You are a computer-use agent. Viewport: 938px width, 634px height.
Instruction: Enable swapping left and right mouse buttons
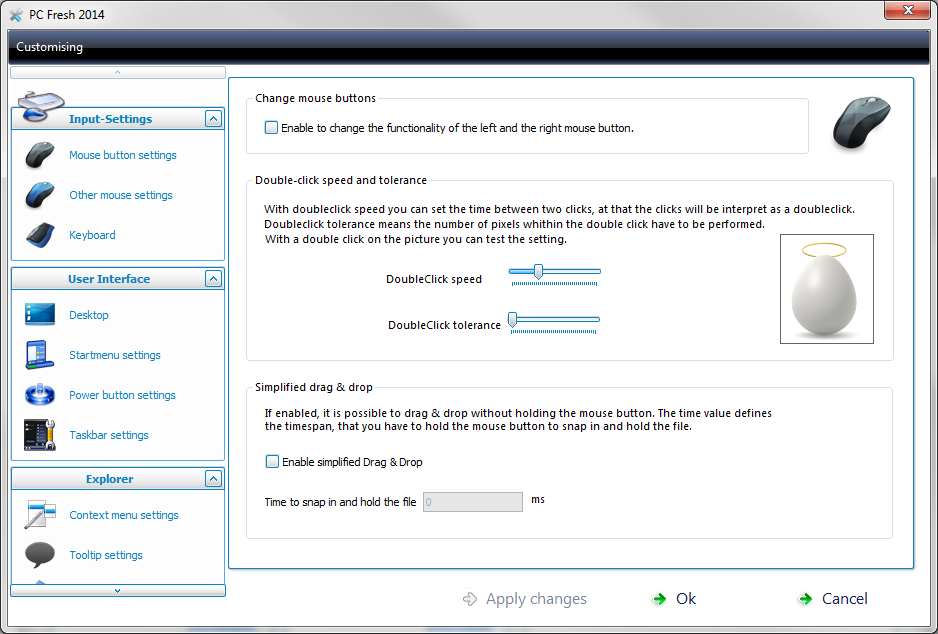(x=271, y=127)
